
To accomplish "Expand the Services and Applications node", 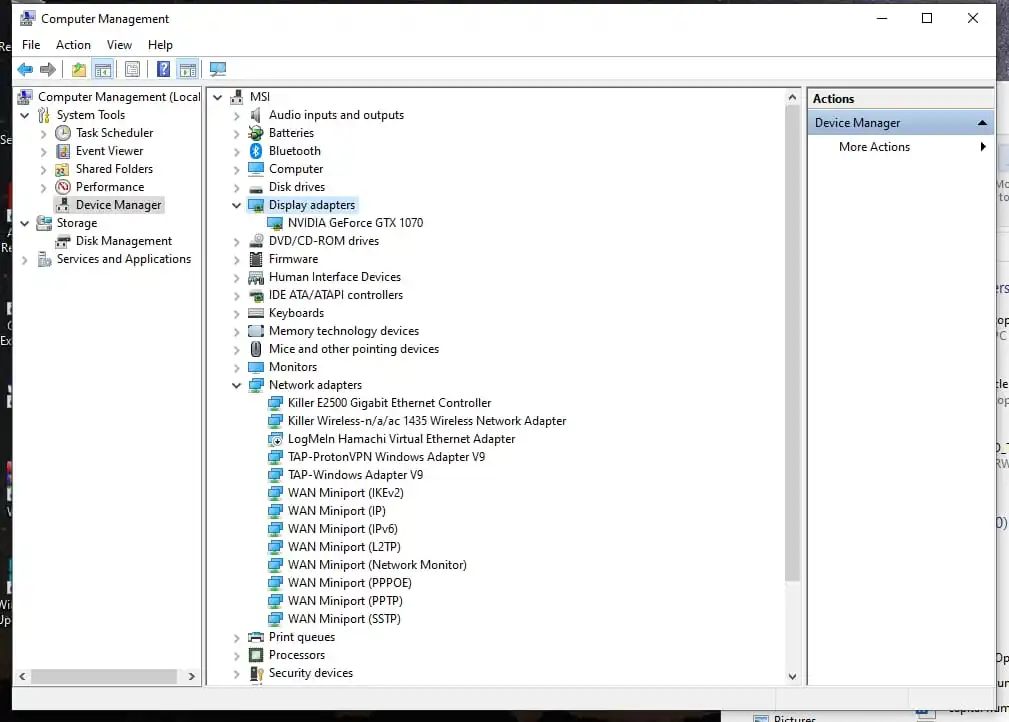I will tap(24, 260).
